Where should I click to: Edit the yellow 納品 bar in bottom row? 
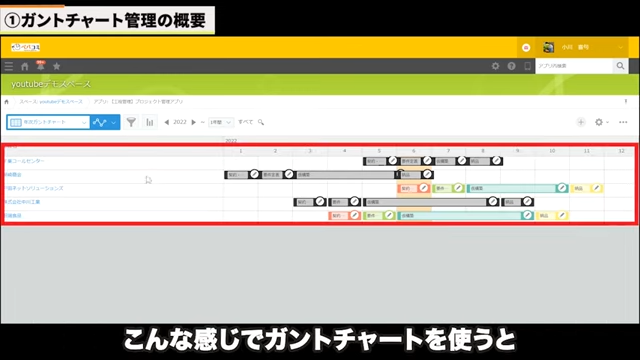[562, 215]
